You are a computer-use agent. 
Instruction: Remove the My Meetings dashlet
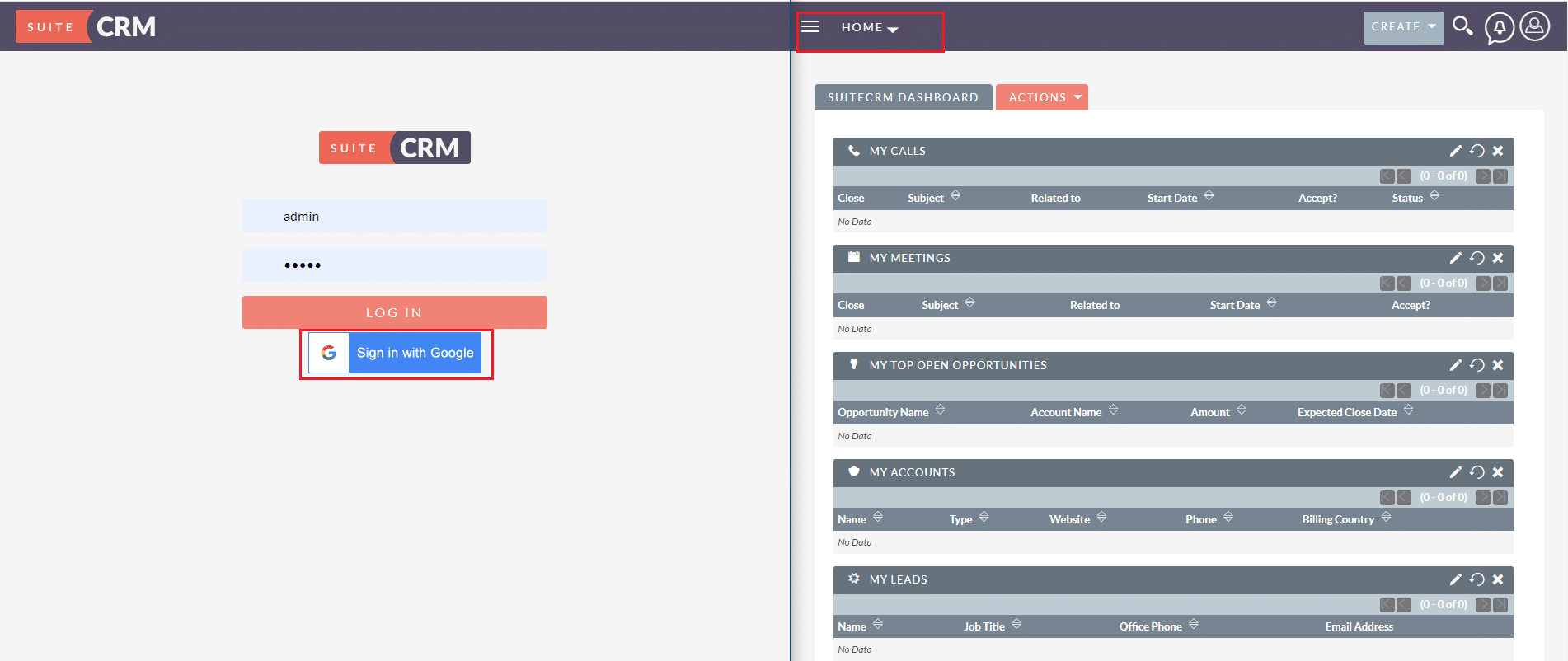pyautogui.click(x=1498, y=258)
